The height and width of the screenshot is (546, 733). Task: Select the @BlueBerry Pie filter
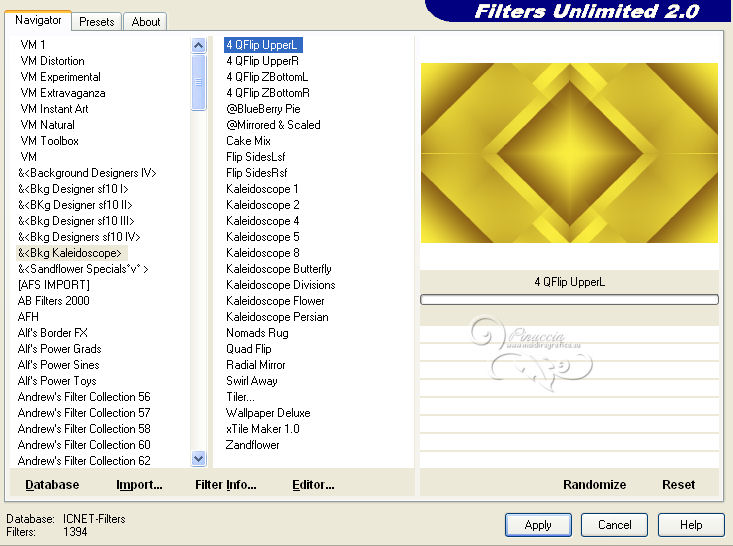pos(263,109)
